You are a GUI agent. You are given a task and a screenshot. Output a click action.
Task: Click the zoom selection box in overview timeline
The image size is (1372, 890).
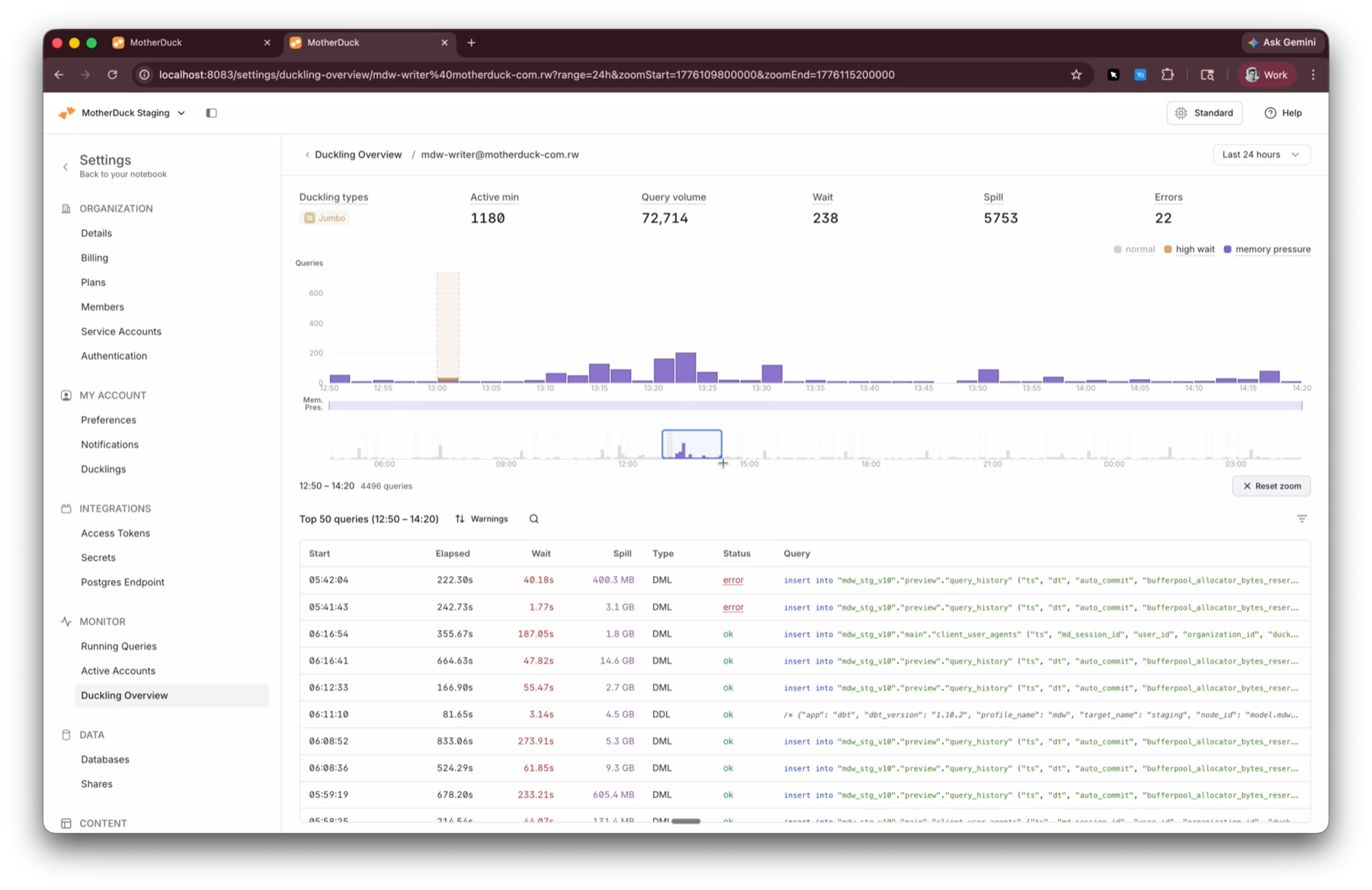[691, 444]
